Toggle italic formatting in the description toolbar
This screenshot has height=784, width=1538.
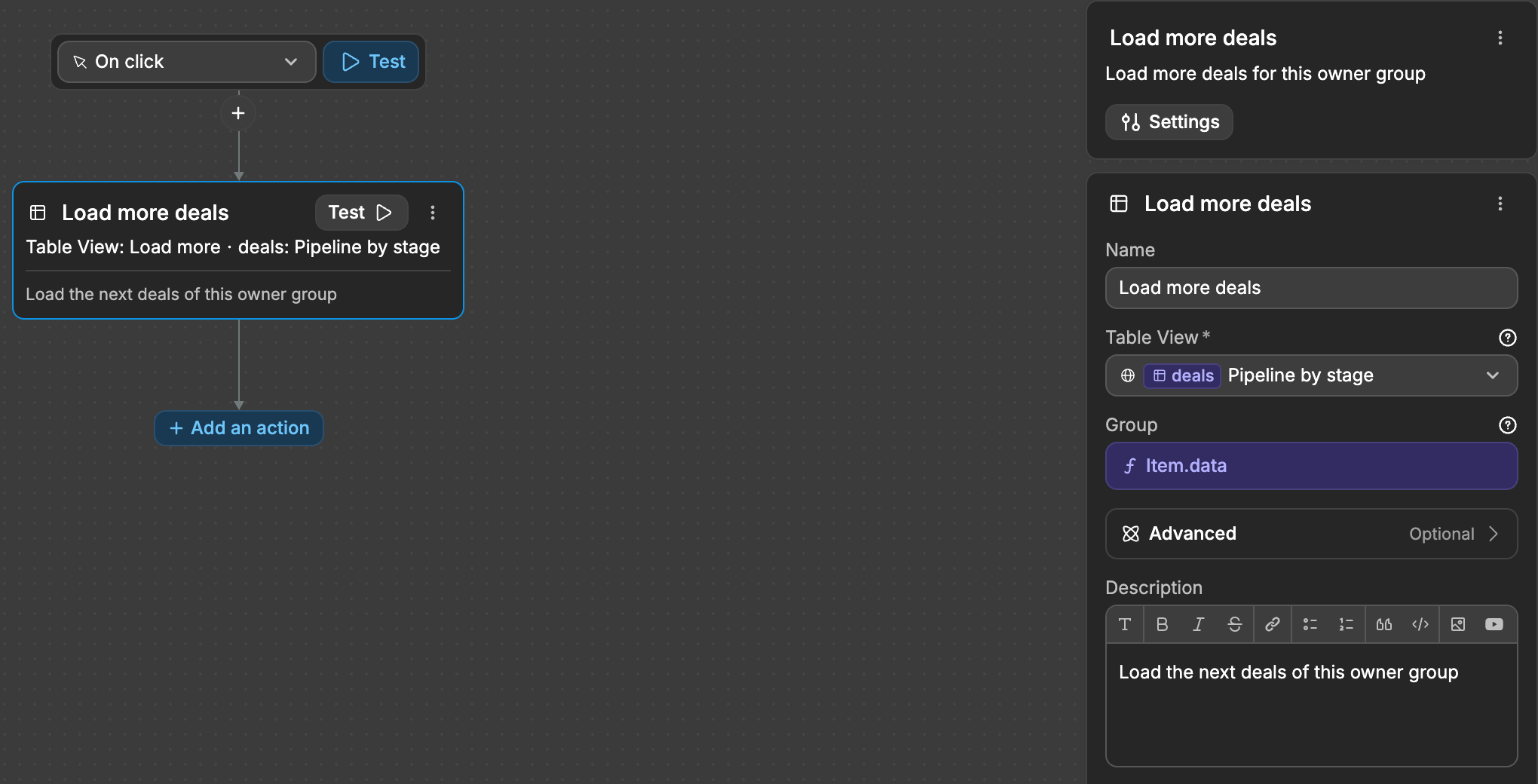pos(1199,624)
